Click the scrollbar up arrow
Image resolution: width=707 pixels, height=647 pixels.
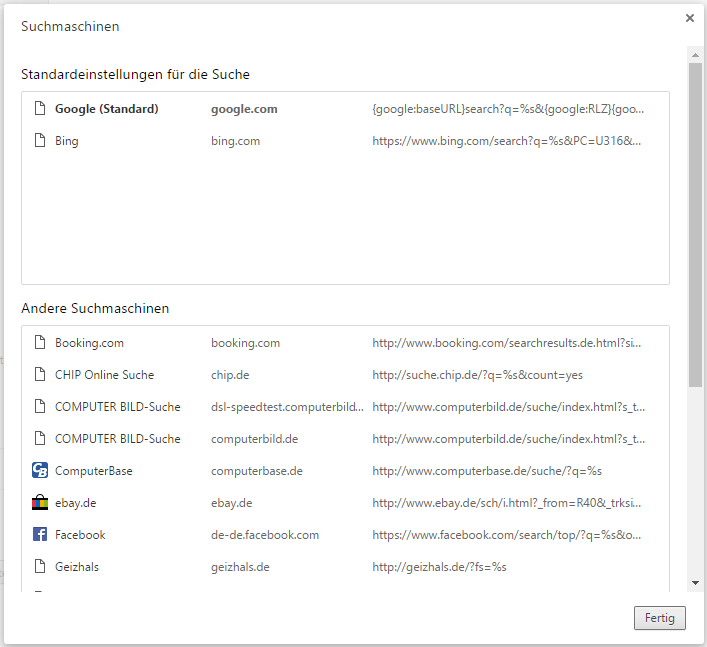pos(696,55)
